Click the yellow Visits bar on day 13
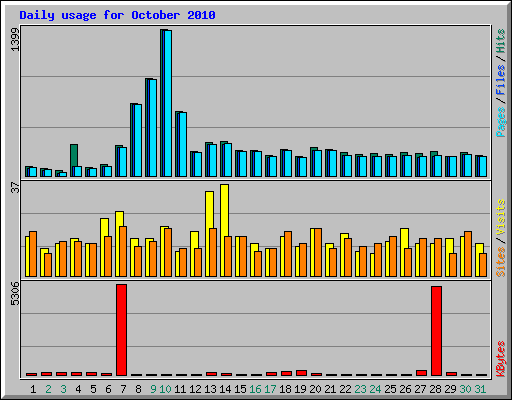The width and height of the screenshot is (512, 400). [209, 210]
